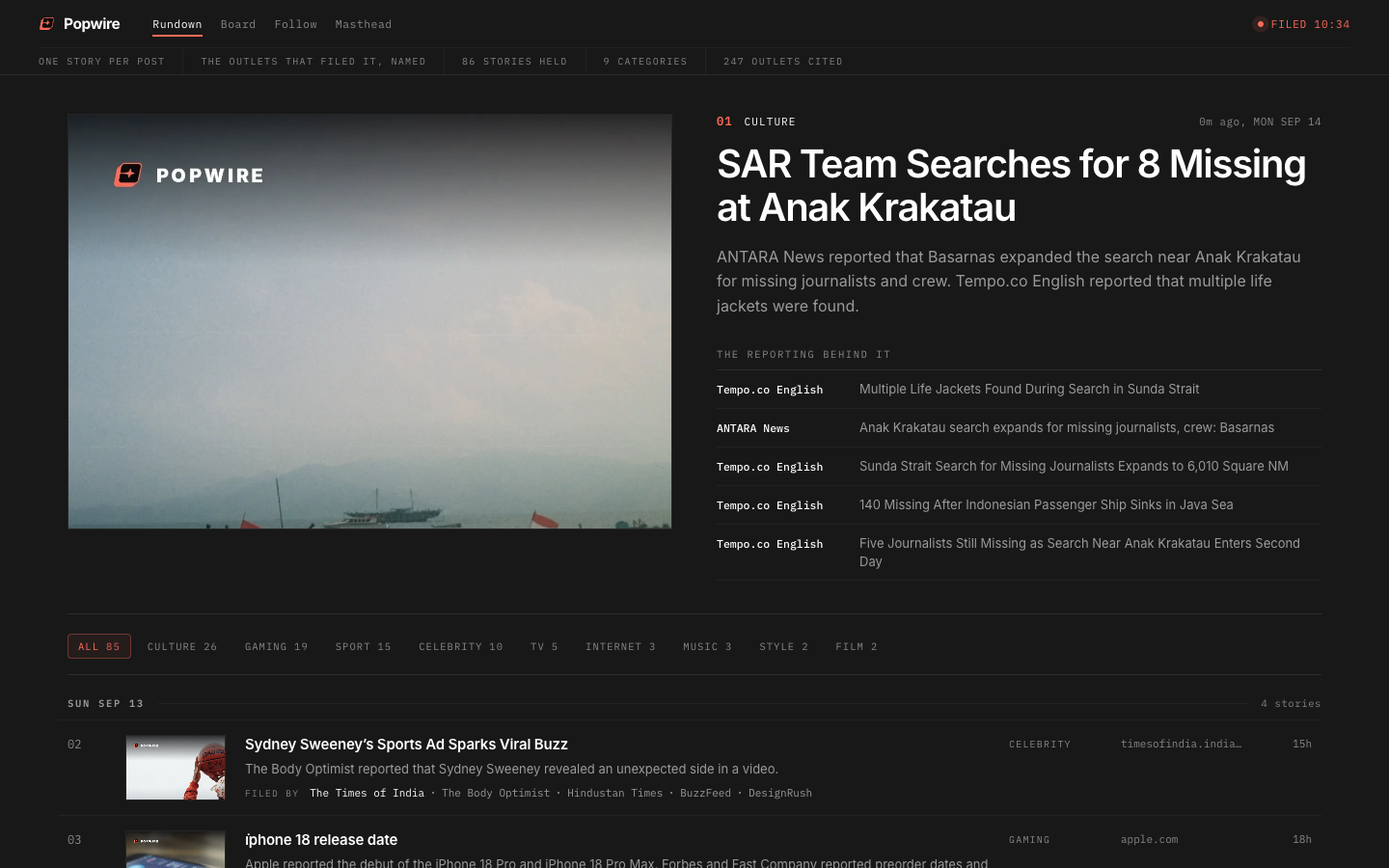
Task: Click 'The Body Optimist' filed-by outlet
Action: (x=496, y=793)
